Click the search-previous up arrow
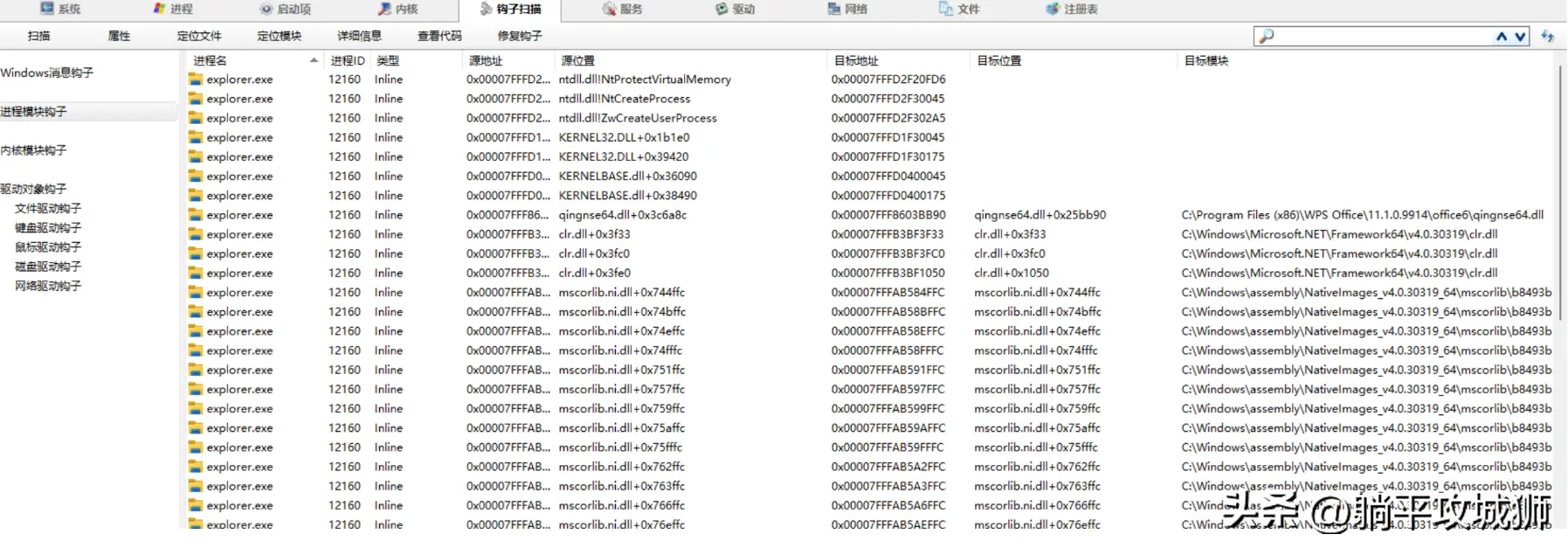Screen dimensions: 1568x548 coord(1502,37)
